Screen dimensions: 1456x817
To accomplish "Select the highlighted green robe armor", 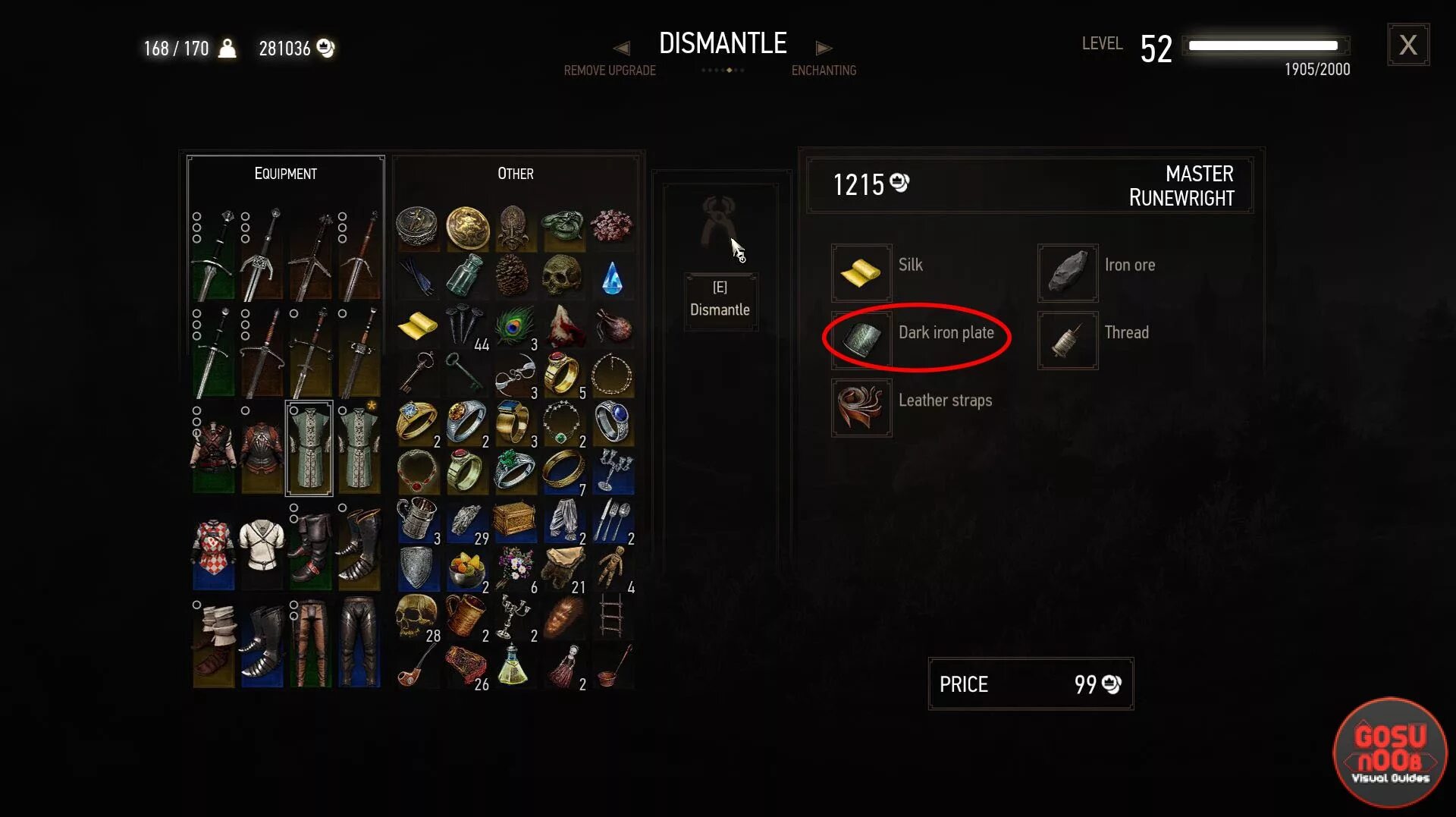I will coord(309,448).
